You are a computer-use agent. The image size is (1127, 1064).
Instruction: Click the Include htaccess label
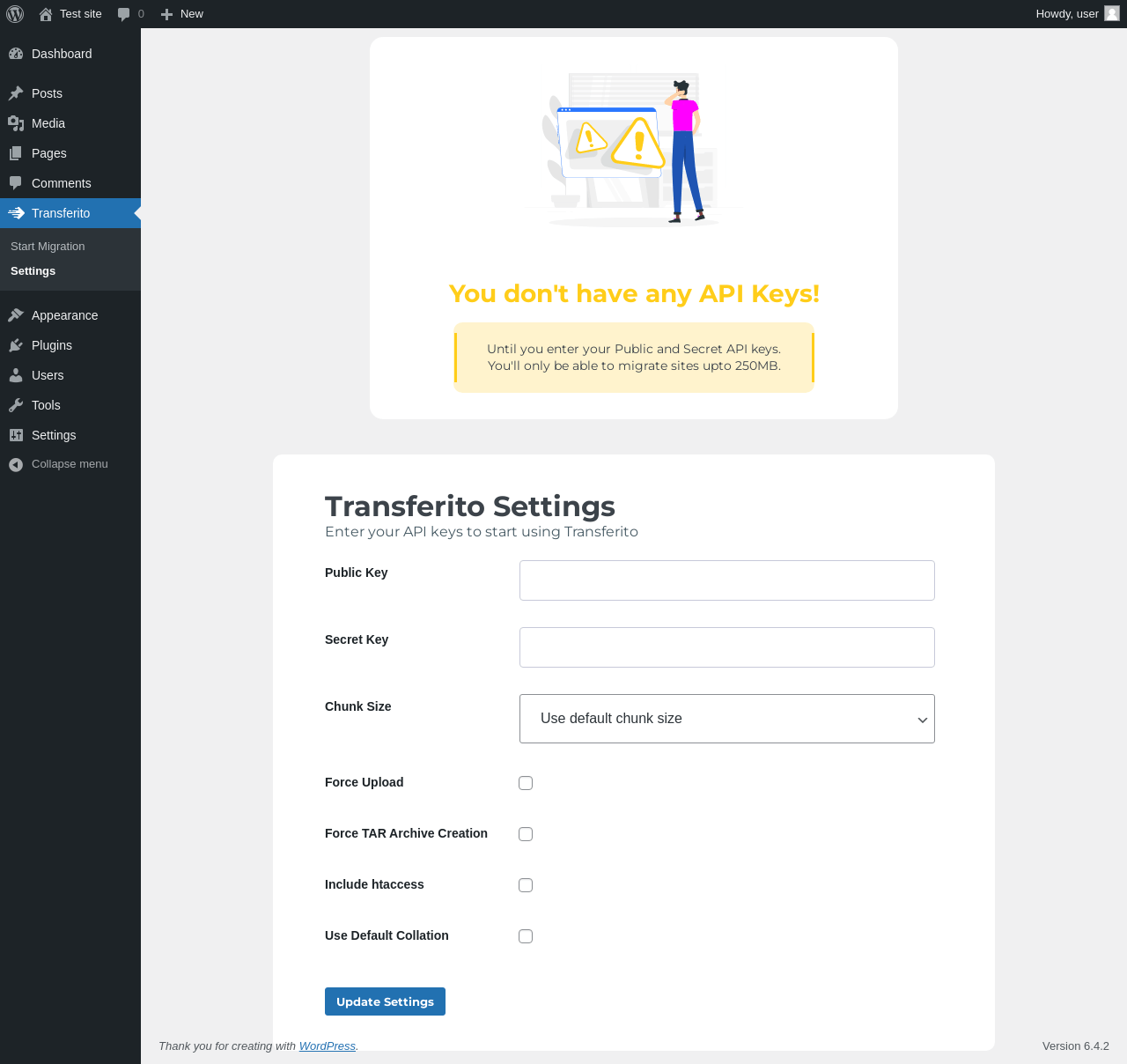point(374,884)
